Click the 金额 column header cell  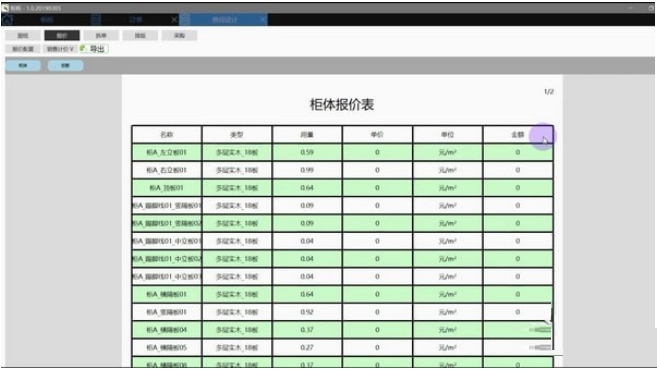click(x=518, y=135)
